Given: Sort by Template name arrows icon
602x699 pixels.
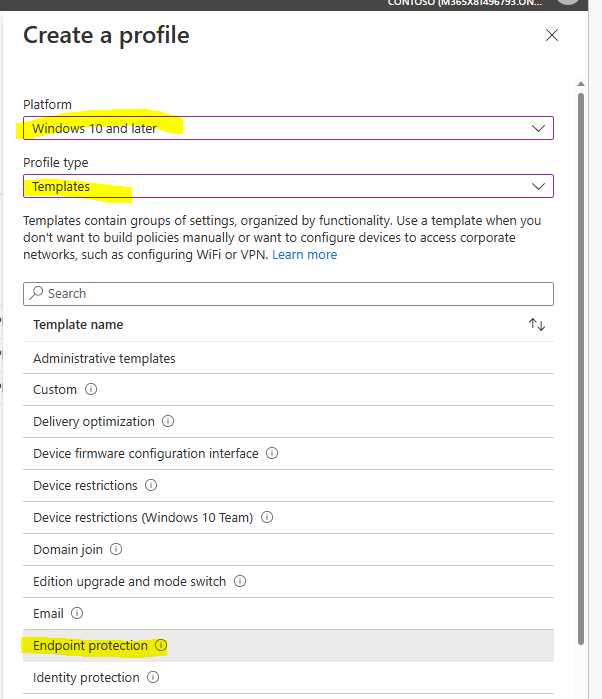Looking at the screenshot, I should (537, 325).
